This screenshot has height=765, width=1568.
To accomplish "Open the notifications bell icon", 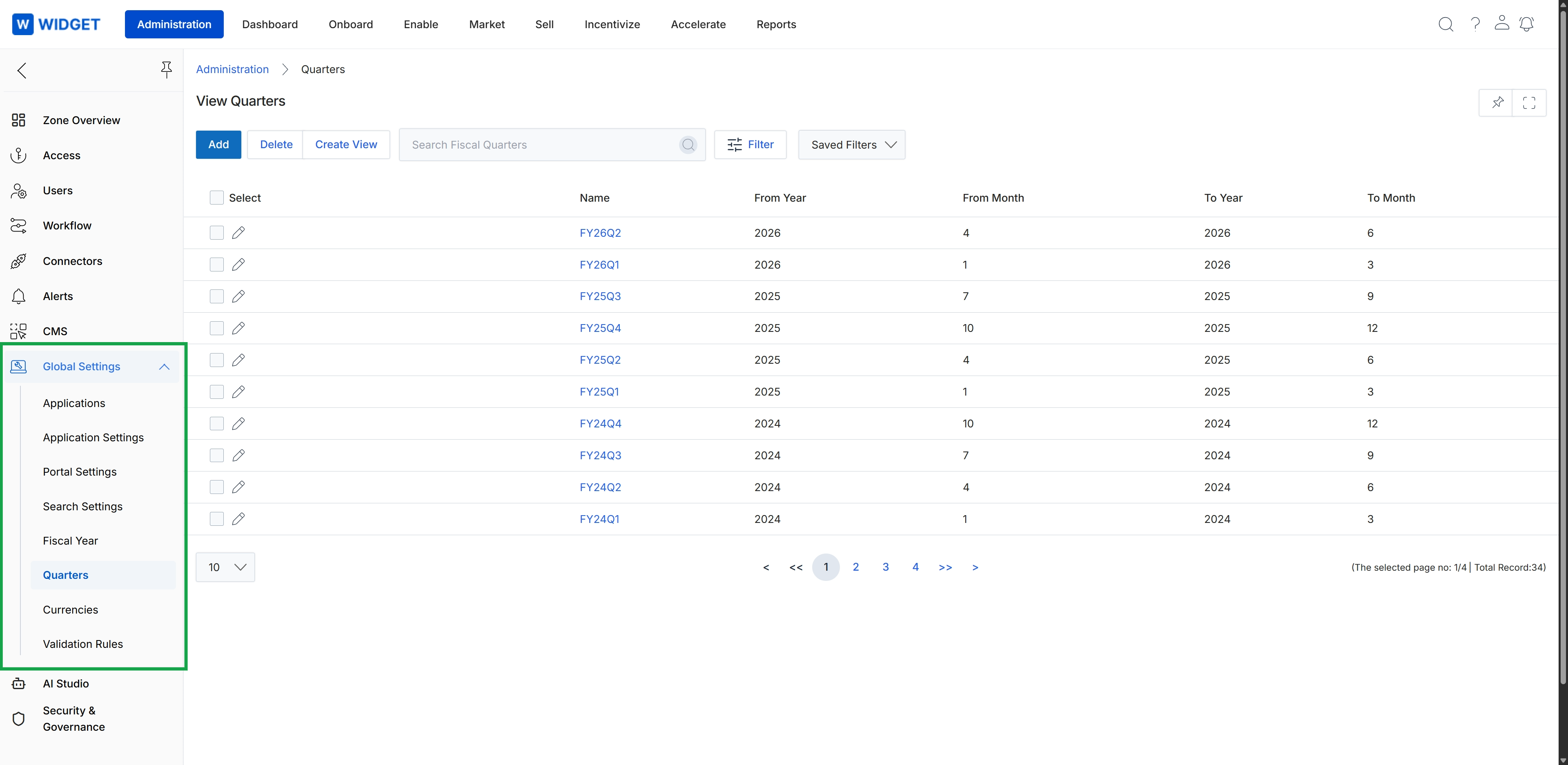I will [1527, 24].
